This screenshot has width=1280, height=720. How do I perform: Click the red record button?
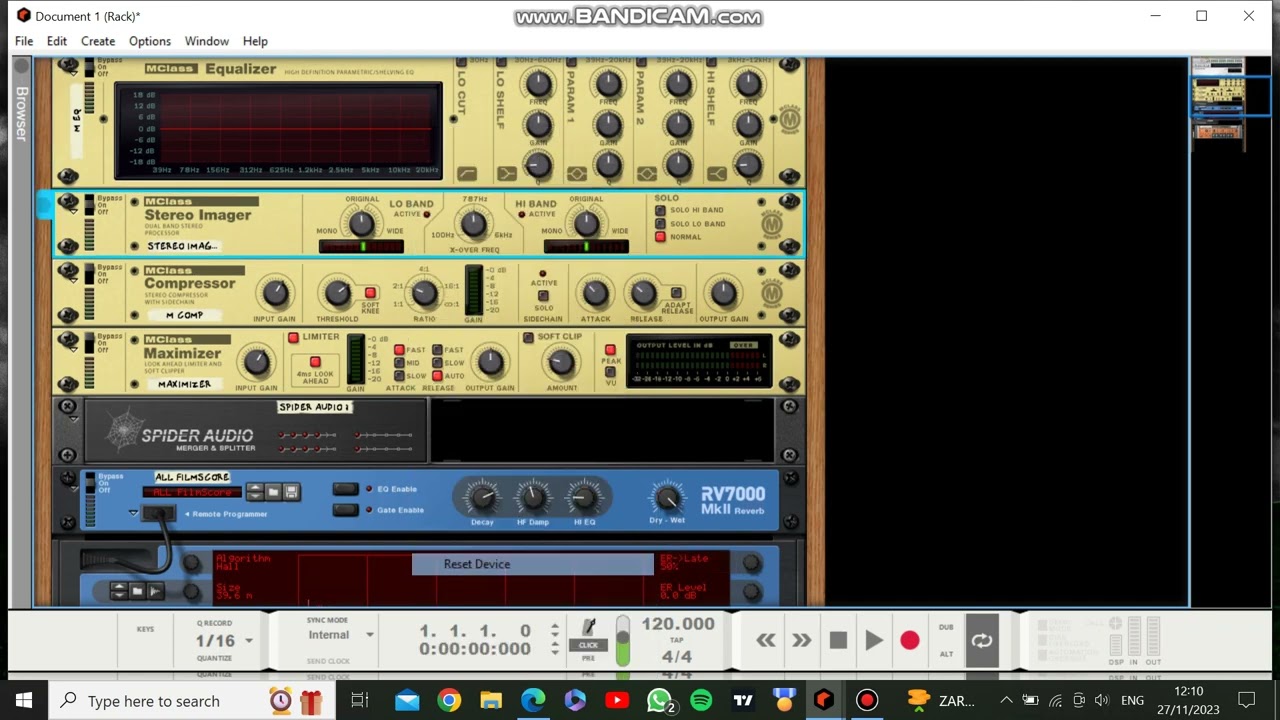pyautogui.click(x=909, y=641)
